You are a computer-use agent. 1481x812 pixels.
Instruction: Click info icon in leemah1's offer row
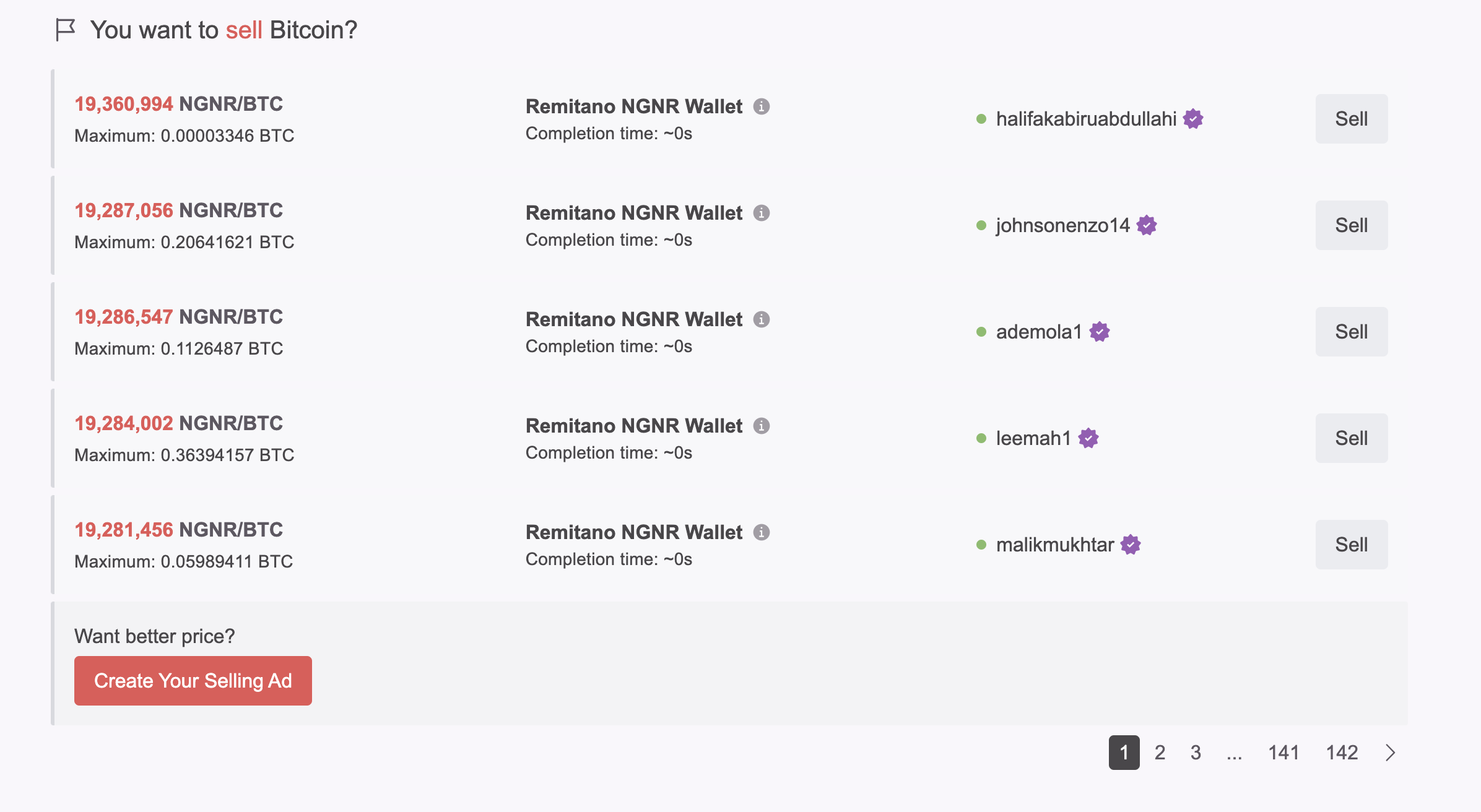pos(762,426)
